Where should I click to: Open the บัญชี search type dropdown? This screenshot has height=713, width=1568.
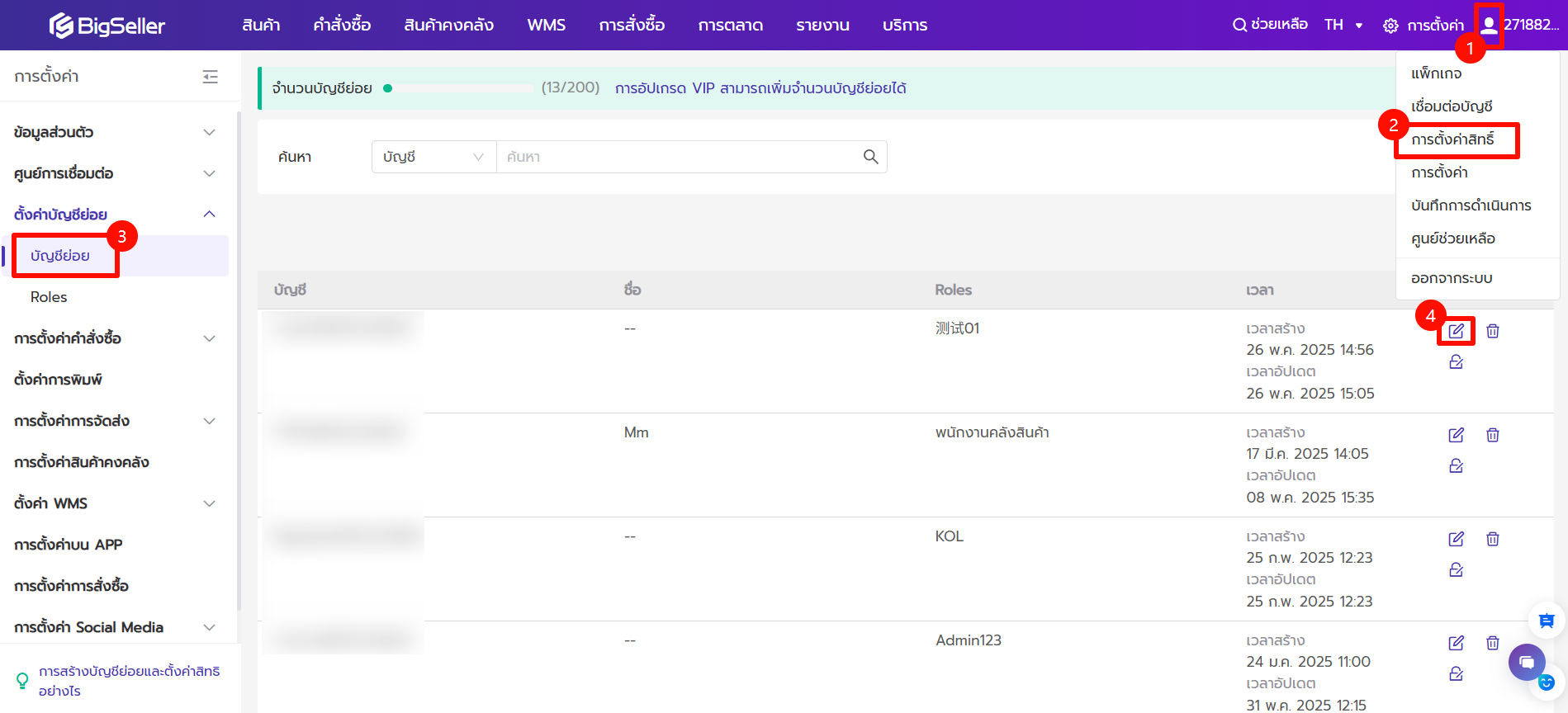pos(433,157)
